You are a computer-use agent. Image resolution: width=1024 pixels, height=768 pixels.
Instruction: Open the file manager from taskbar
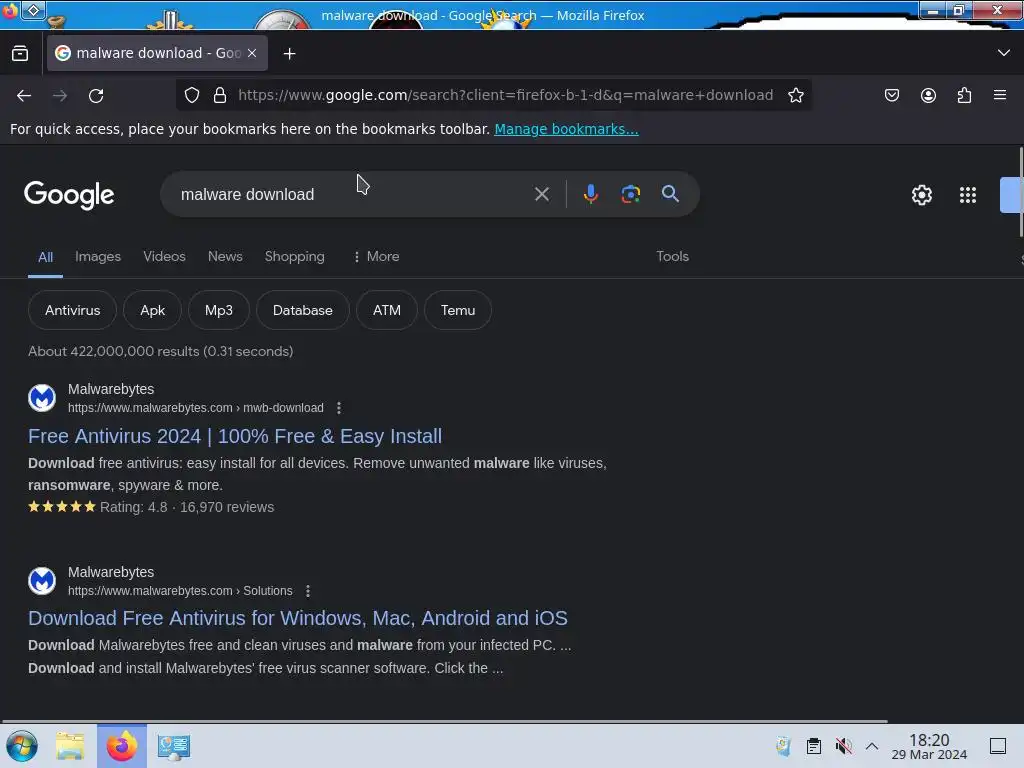(70, 746)
